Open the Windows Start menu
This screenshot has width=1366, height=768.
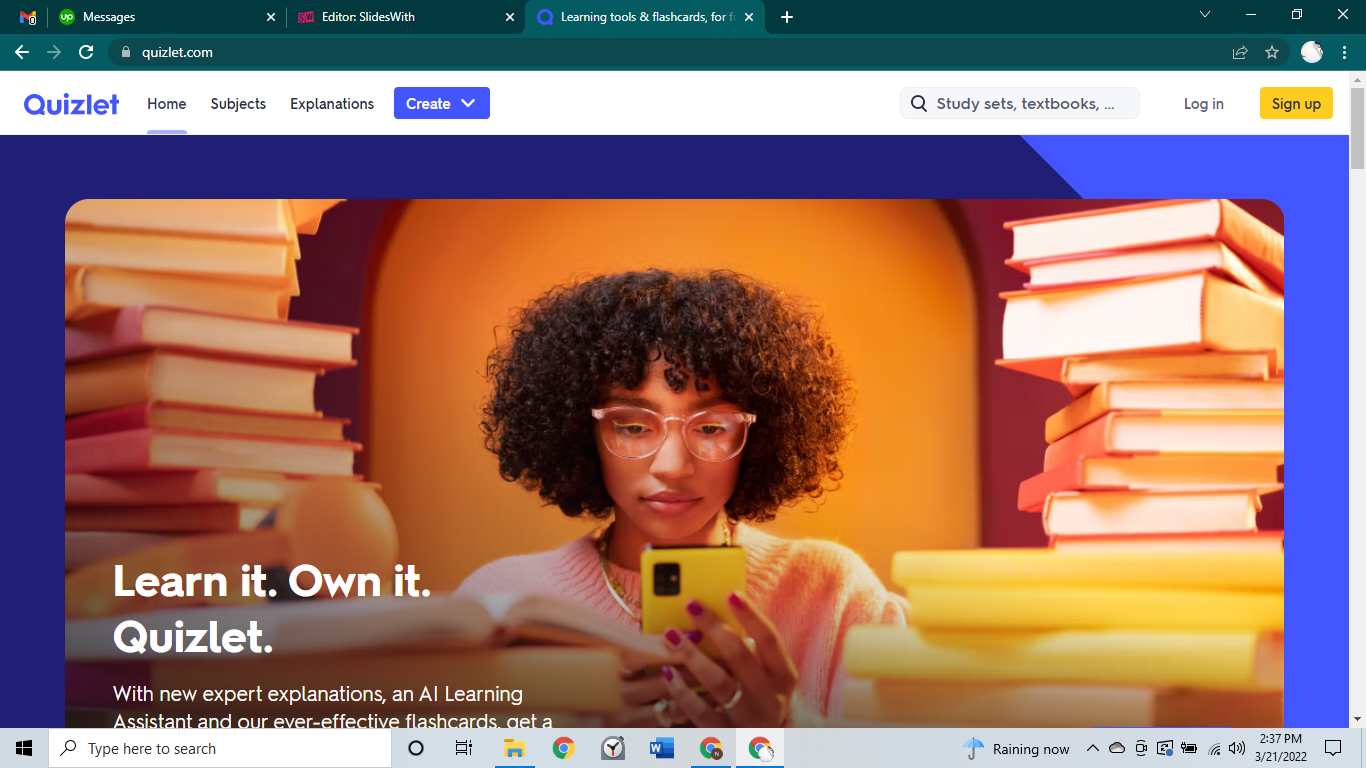[24, 748]
